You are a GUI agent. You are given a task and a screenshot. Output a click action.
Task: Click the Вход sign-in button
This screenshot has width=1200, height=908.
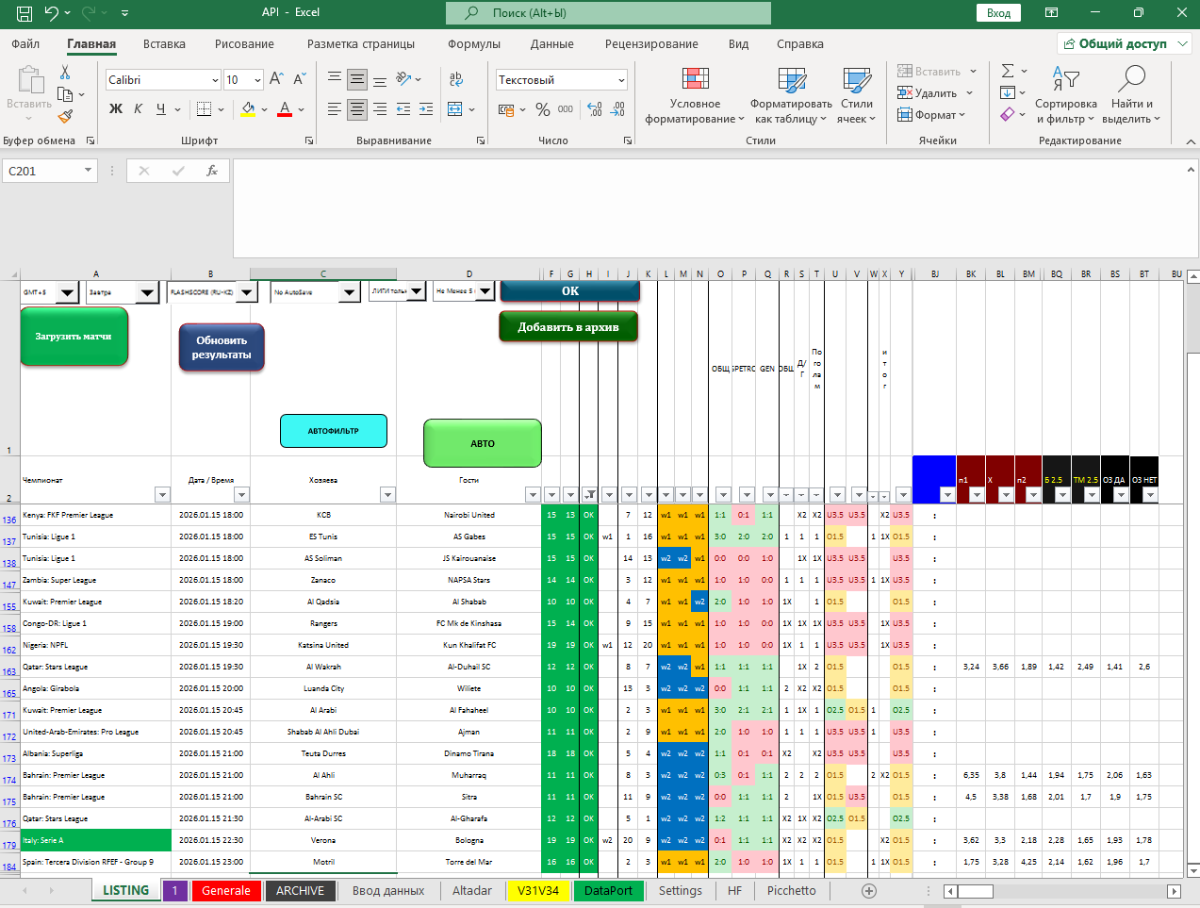pos(998,13)
